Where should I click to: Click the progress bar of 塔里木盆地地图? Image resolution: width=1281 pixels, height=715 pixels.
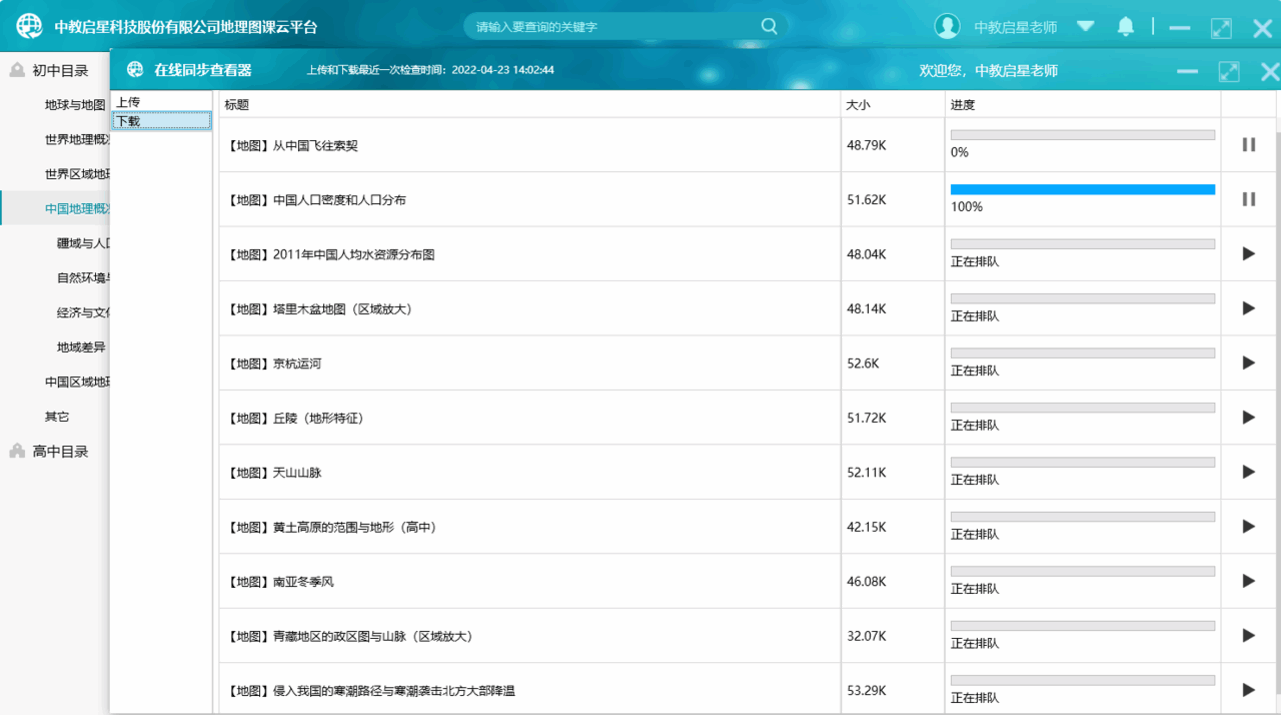tap(1082, 299)
